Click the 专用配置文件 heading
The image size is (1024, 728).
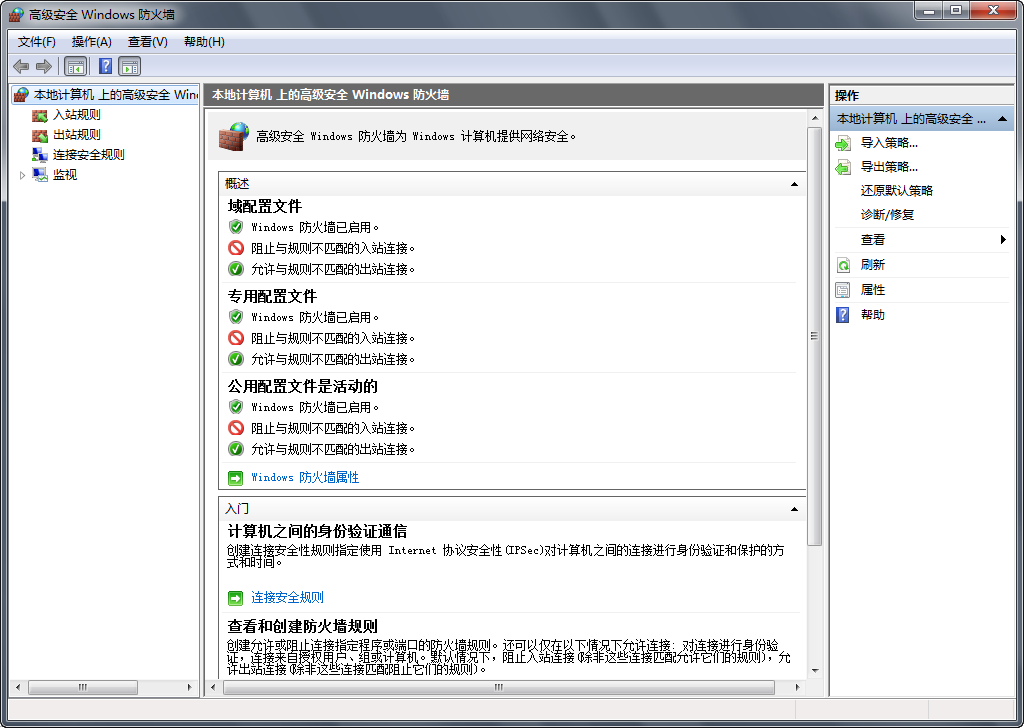[x=272, y=297]
